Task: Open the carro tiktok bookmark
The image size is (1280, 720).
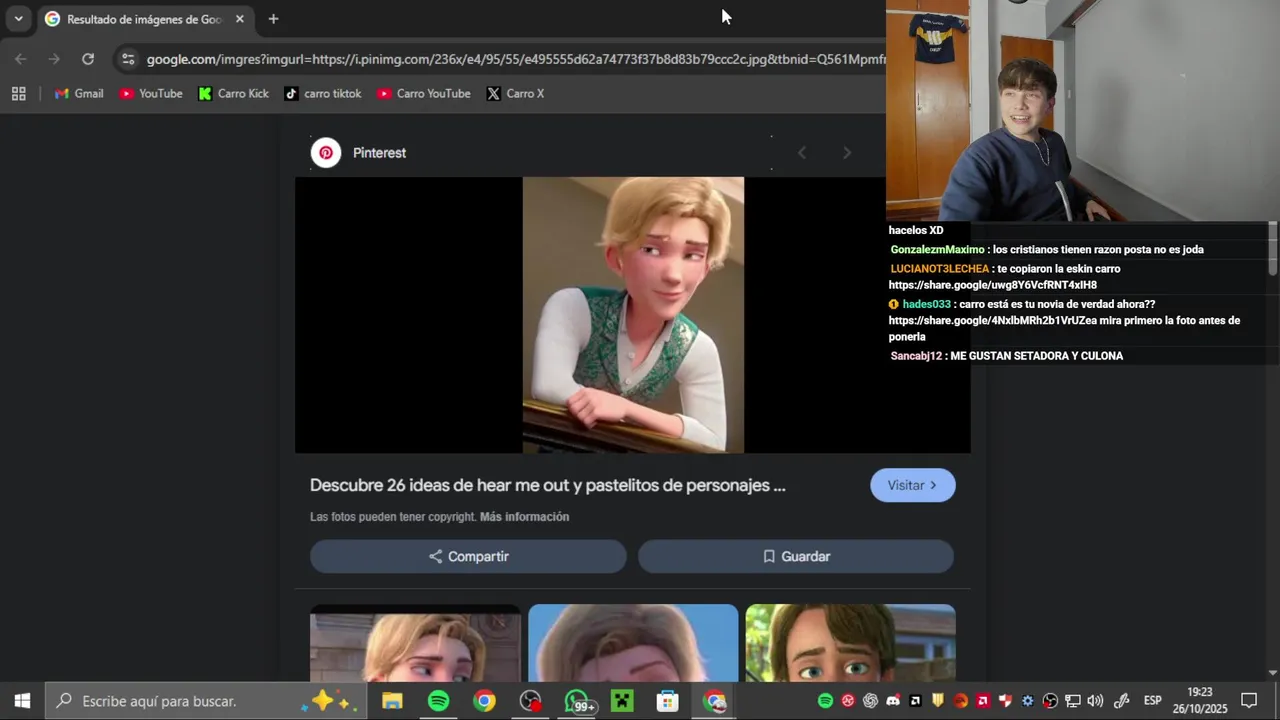Action: [x=322, y=93]
